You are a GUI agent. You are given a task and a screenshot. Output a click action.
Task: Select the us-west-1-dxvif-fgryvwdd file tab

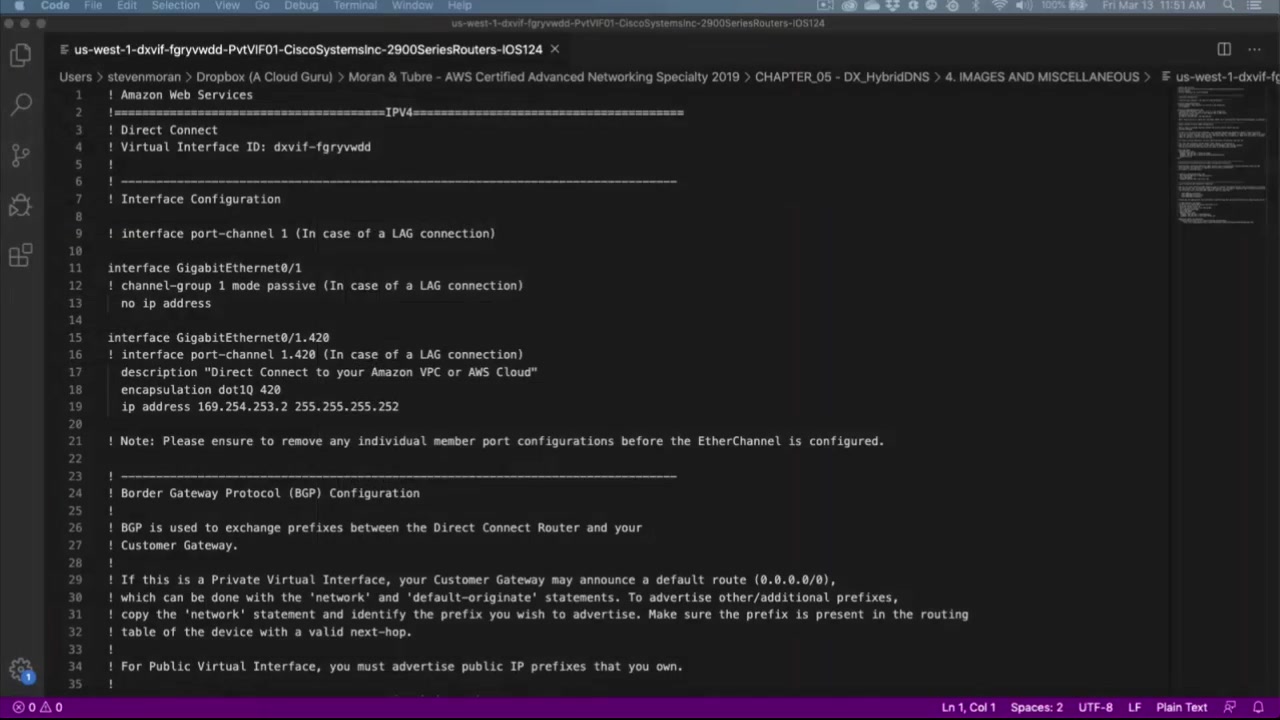click(308, 49)
